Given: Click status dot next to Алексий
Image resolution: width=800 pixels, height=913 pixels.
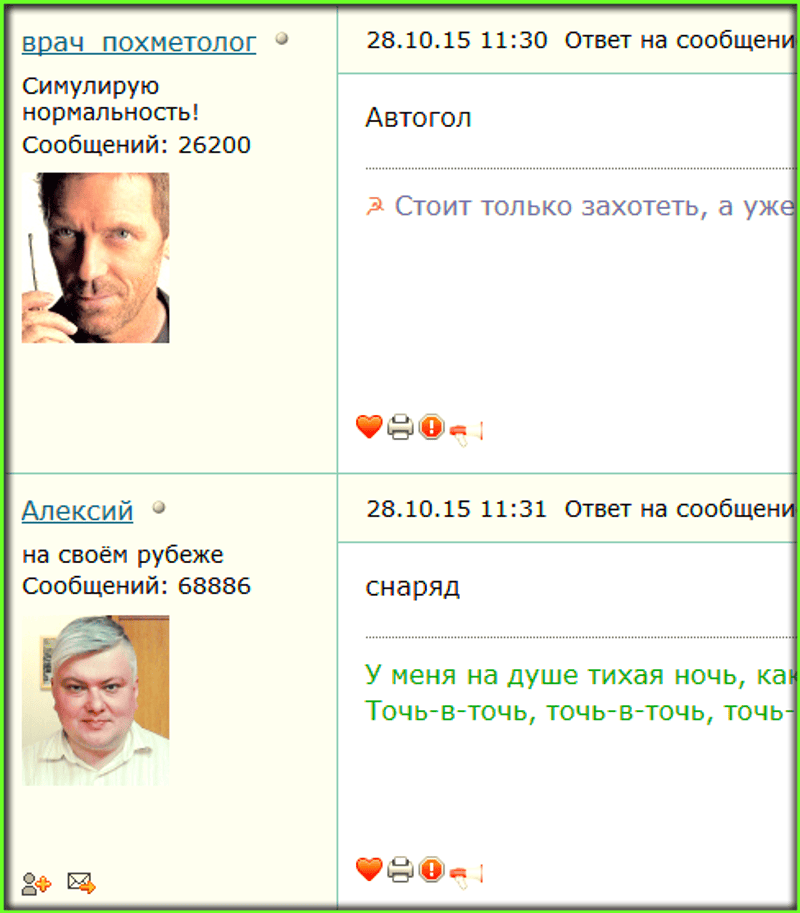Looking at the screenshot, I should click(x=159, y=508).
